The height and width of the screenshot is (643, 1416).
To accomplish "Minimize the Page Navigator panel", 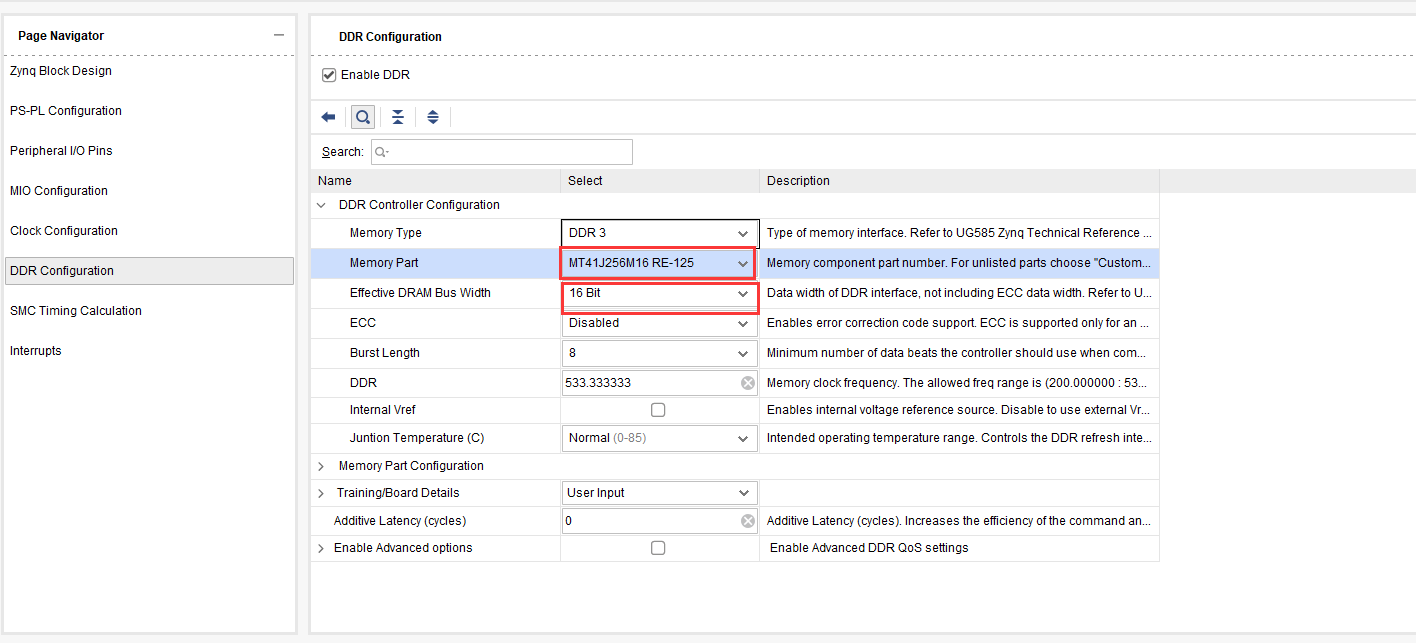I will click(279, 35).
